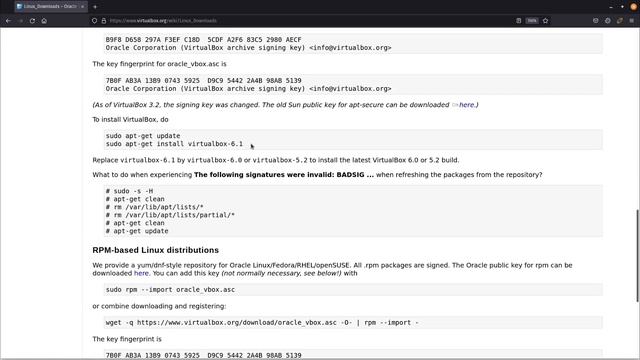This screenshot has height=360, width=640.
Task: Click 'The key fingerprint for oracle_vbox.asc is' text
Action: coord(159,64)
